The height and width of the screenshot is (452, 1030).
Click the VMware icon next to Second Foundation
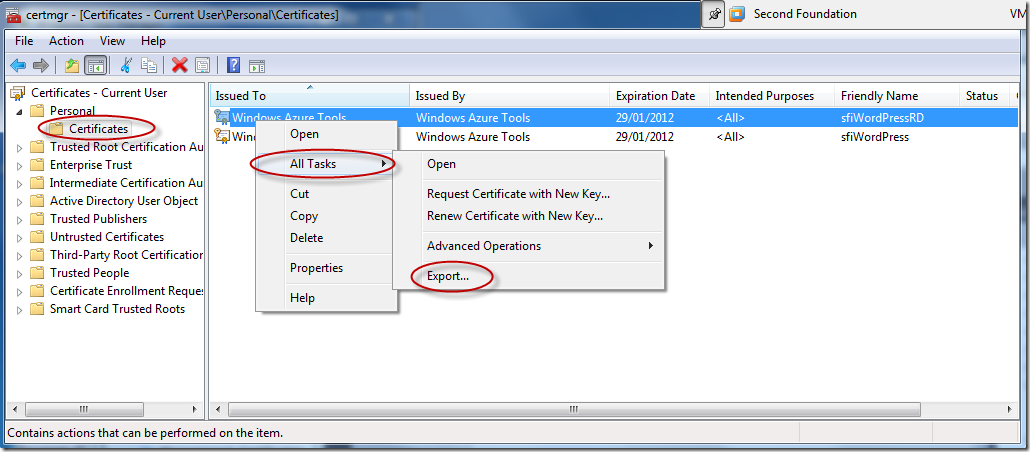[738, 14]
